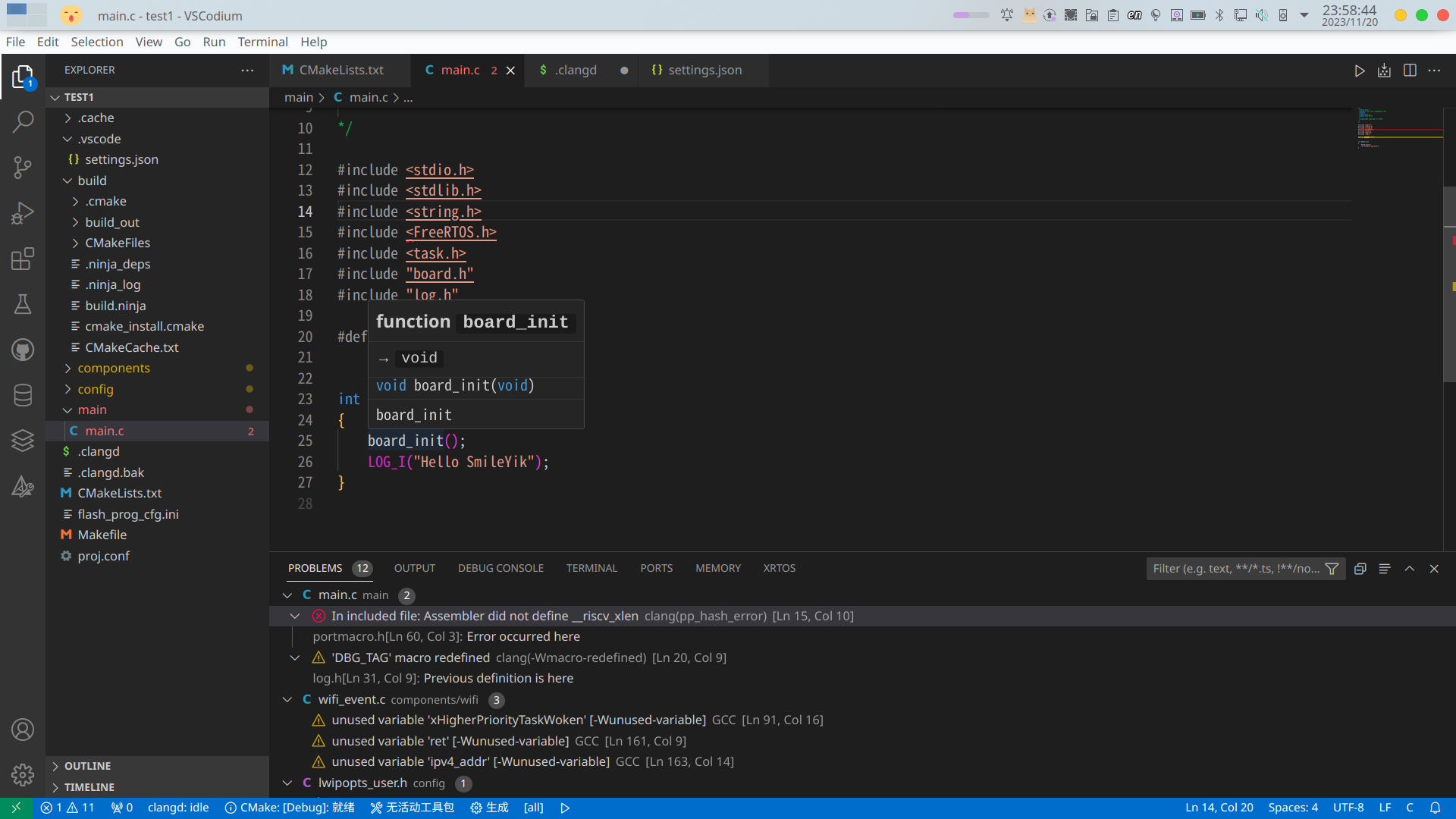Viewport: 1456px width, 819px height.
Task: Open main.c in file explorer
Action: point(157,431)
